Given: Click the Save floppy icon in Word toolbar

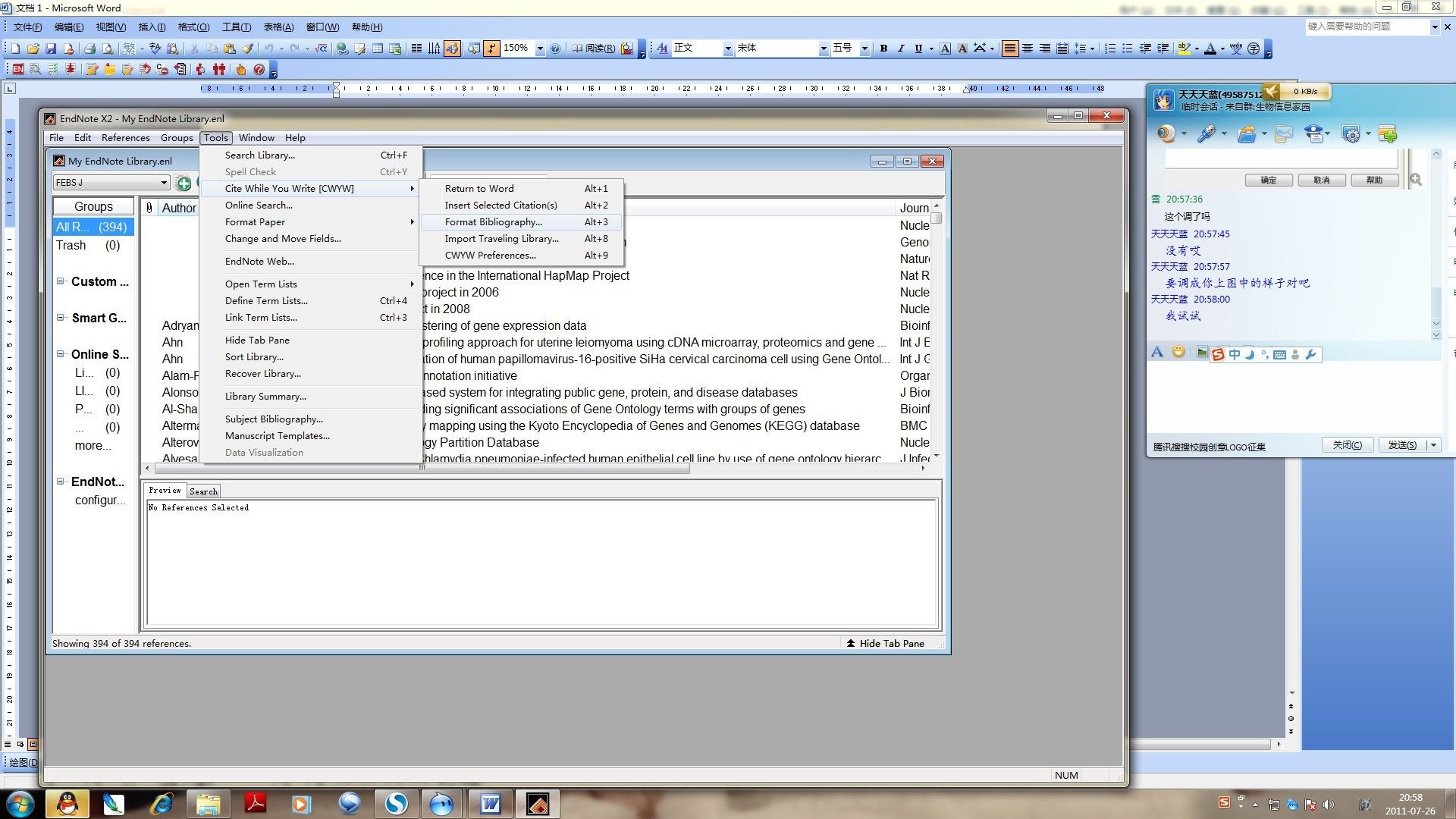Looking at the screenshot, I should pos(51,49).
